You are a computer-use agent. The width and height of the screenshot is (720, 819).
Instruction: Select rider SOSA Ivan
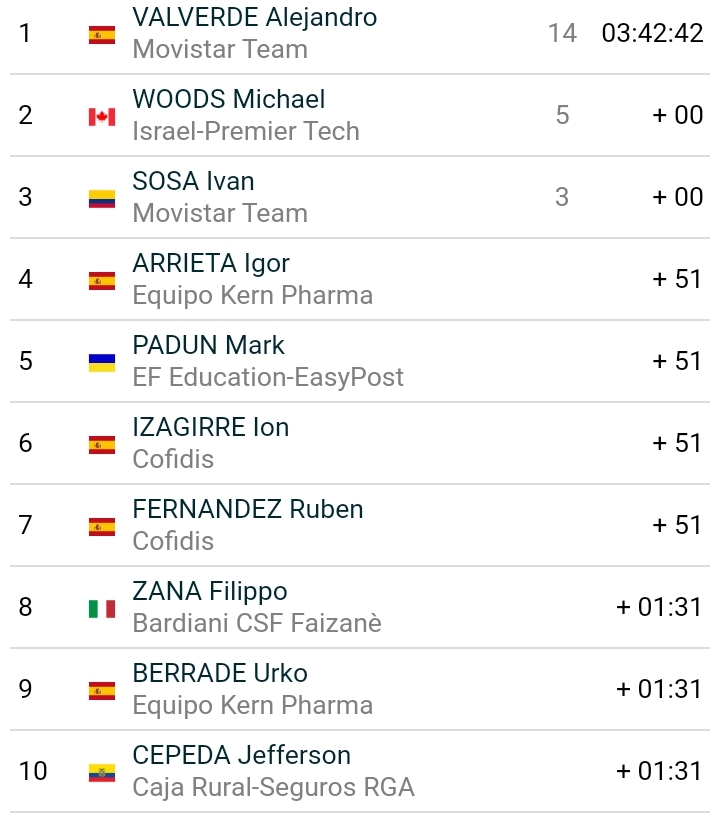click(x=193, y=182)
